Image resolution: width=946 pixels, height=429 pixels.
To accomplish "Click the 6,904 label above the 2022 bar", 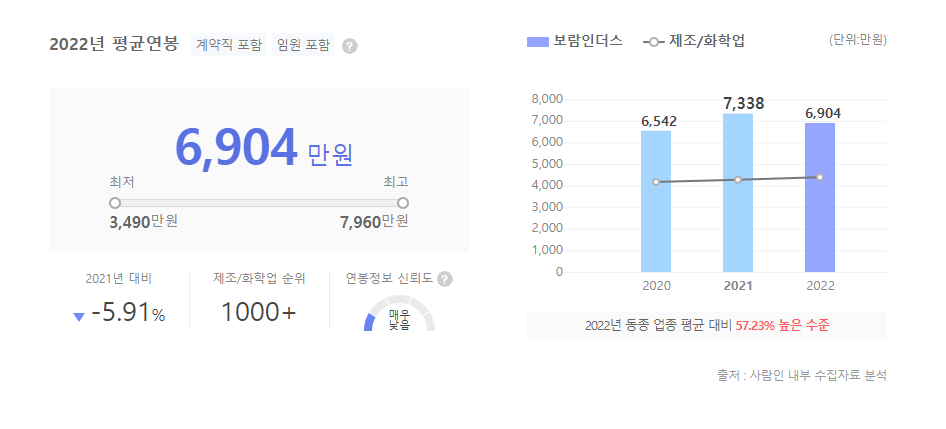I will [823, 113].
